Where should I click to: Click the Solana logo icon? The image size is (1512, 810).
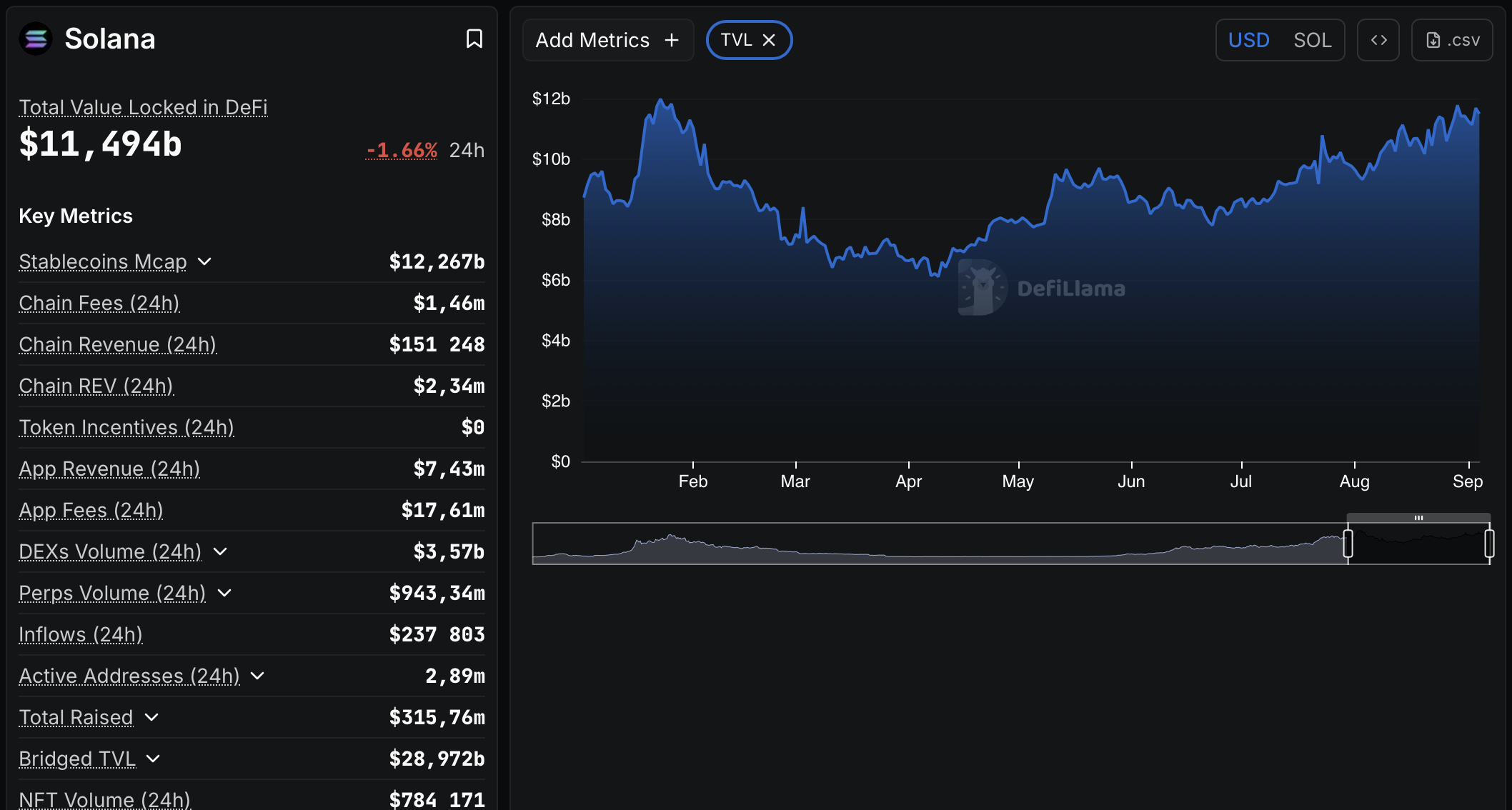coord(36,39)
